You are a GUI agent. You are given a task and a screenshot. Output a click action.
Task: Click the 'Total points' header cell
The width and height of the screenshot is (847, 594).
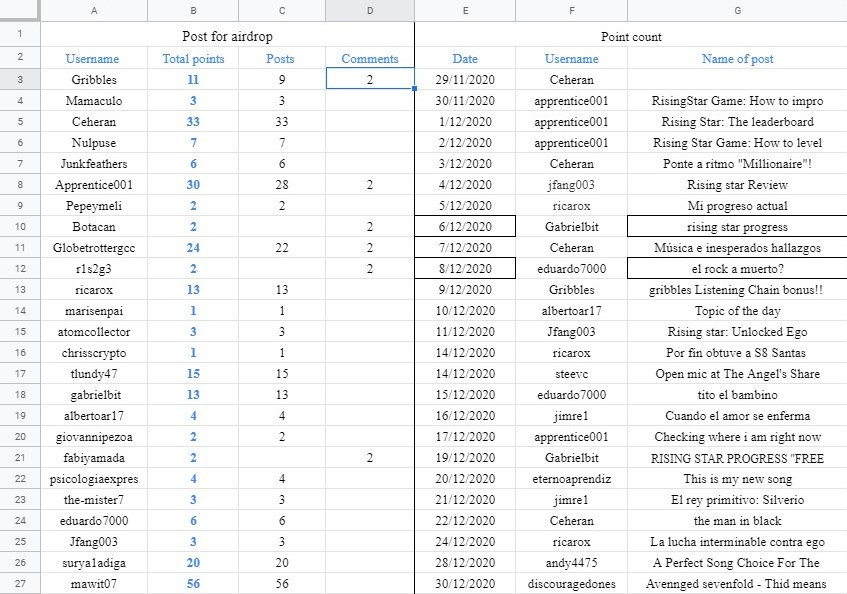click(193, 58)
